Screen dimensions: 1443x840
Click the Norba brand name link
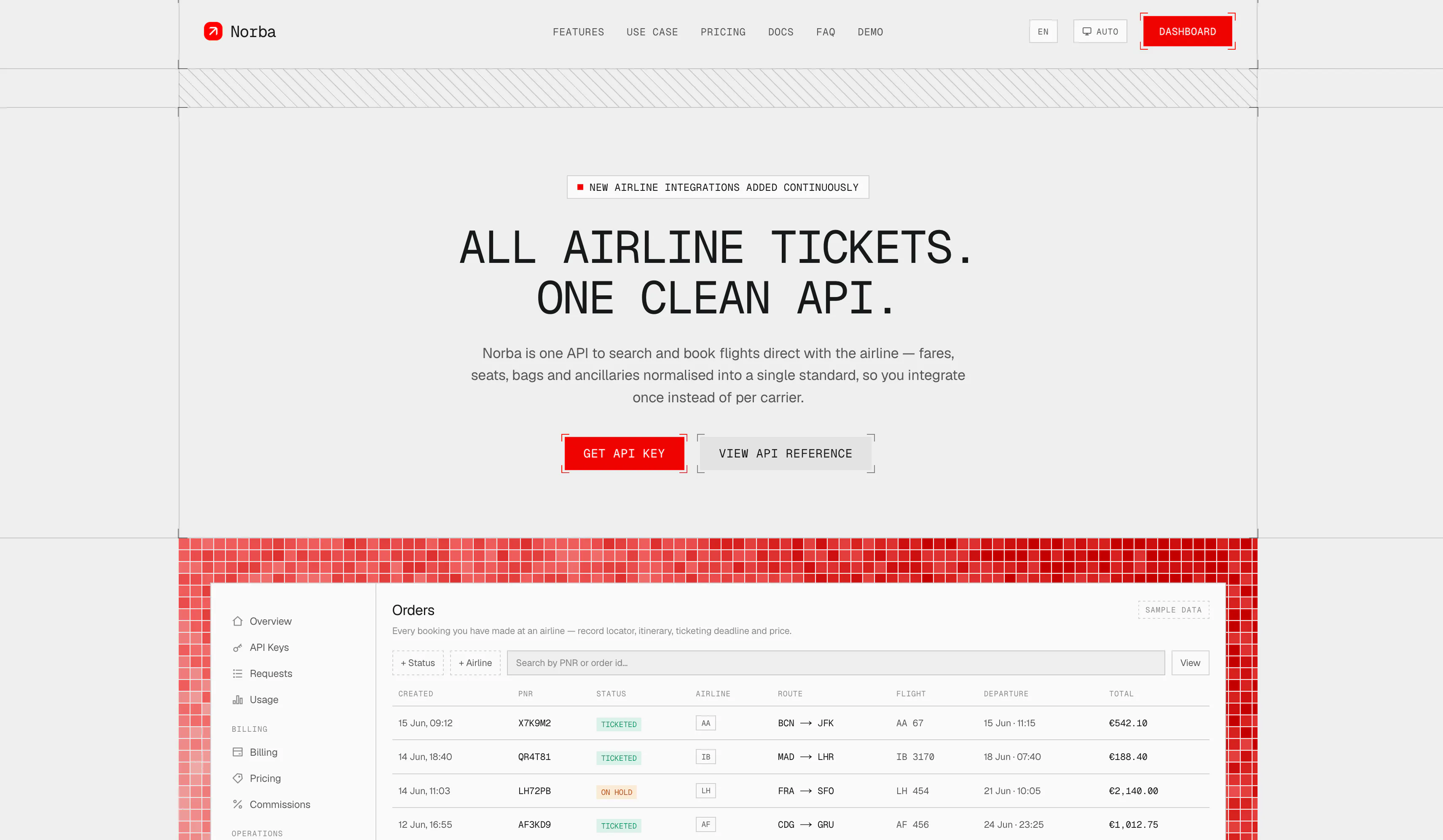(252, 32)
